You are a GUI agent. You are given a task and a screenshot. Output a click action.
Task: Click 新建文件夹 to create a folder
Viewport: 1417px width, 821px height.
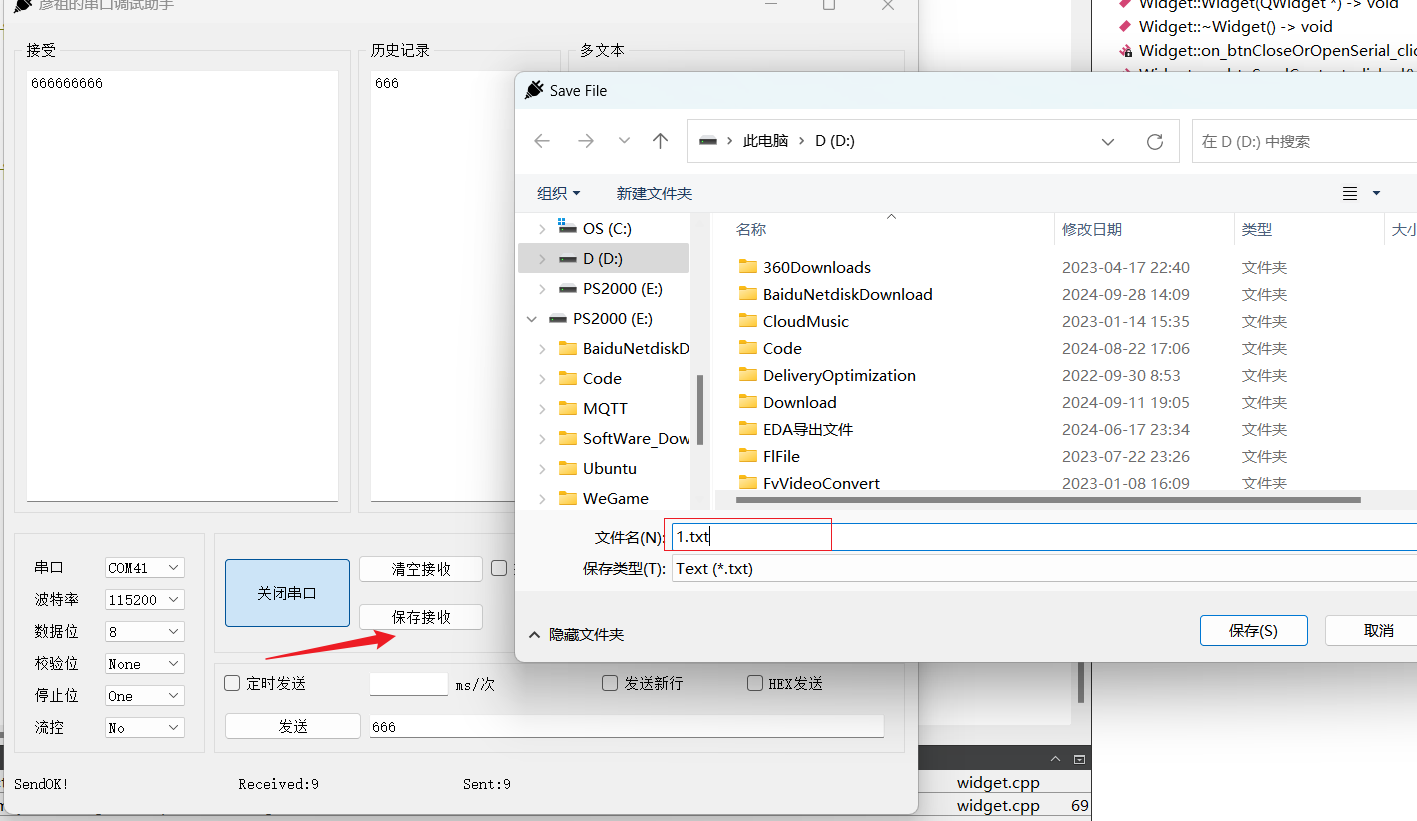click(654, 193)
